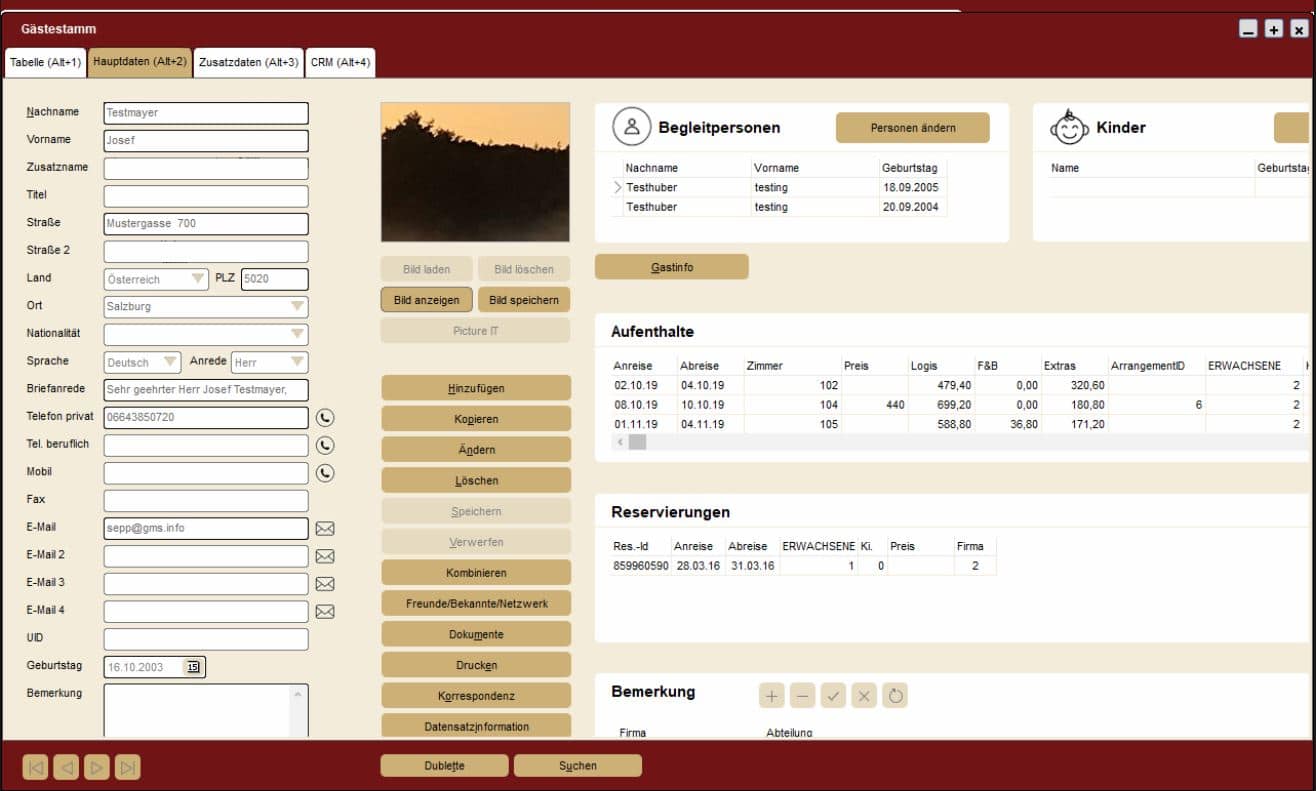The width and height of the screenshot is (1316, 791).
Task: Click the envelope icon beside E-Mail 3
Action: tap(325, 584)
